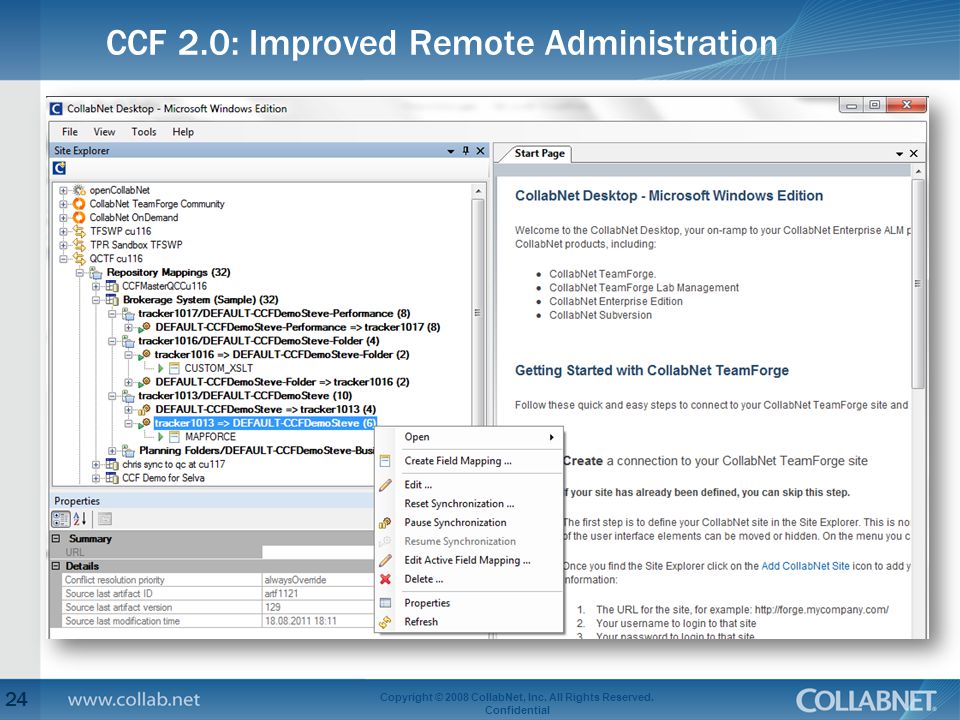Click the Alphabetical sort icon in Properties

(x=80, y=519)
